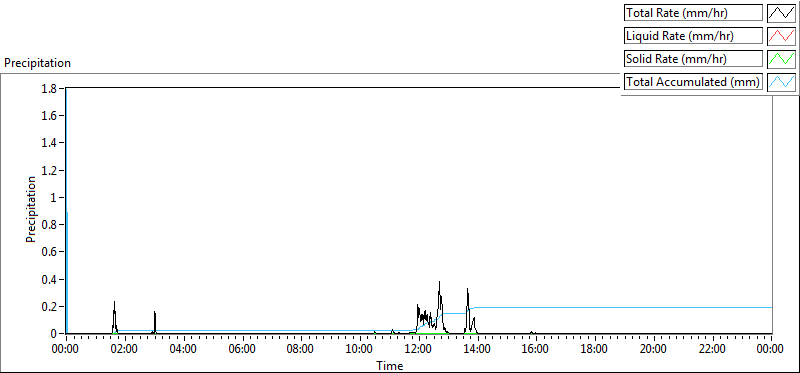Click the final 00:00 X-axis end label
This screenshot has width=800, height=373.
[770, 350]
